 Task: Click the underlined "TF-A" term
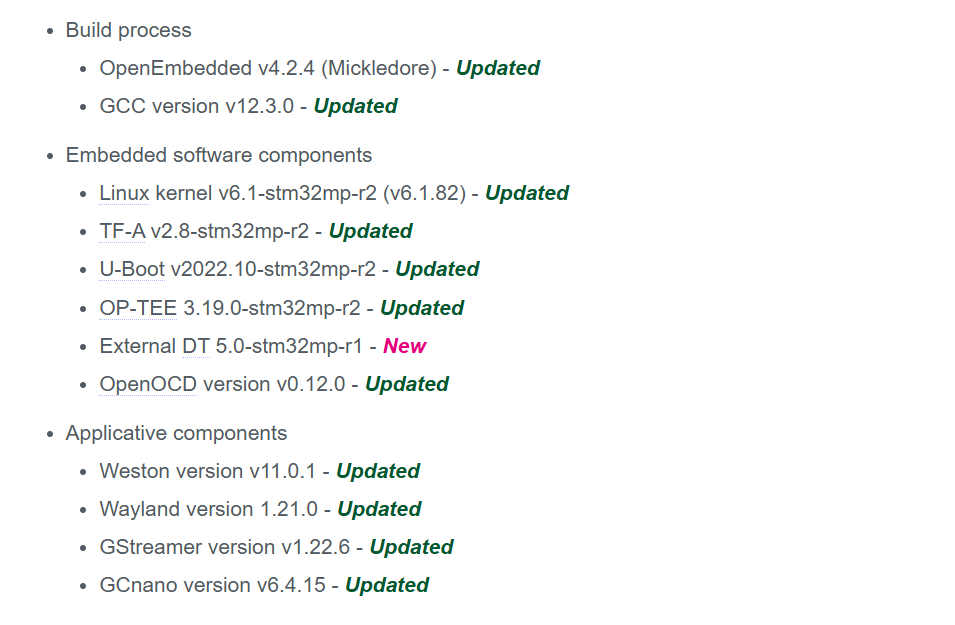(122, 231)
